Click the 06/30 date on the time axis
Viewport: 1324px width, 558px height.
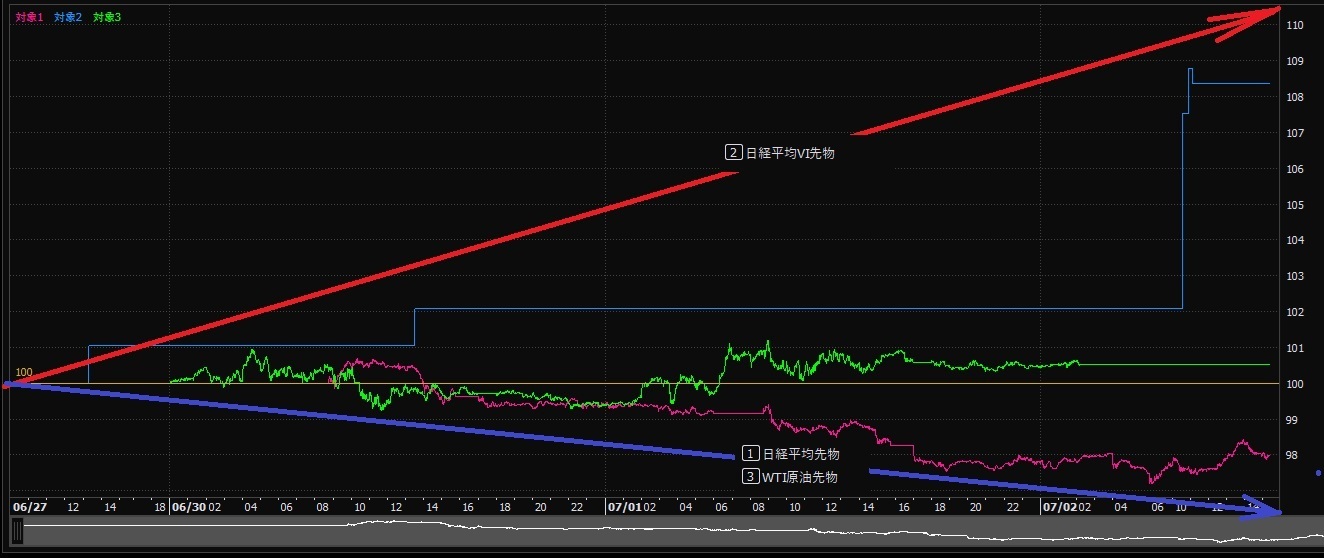tap(188, 507)
